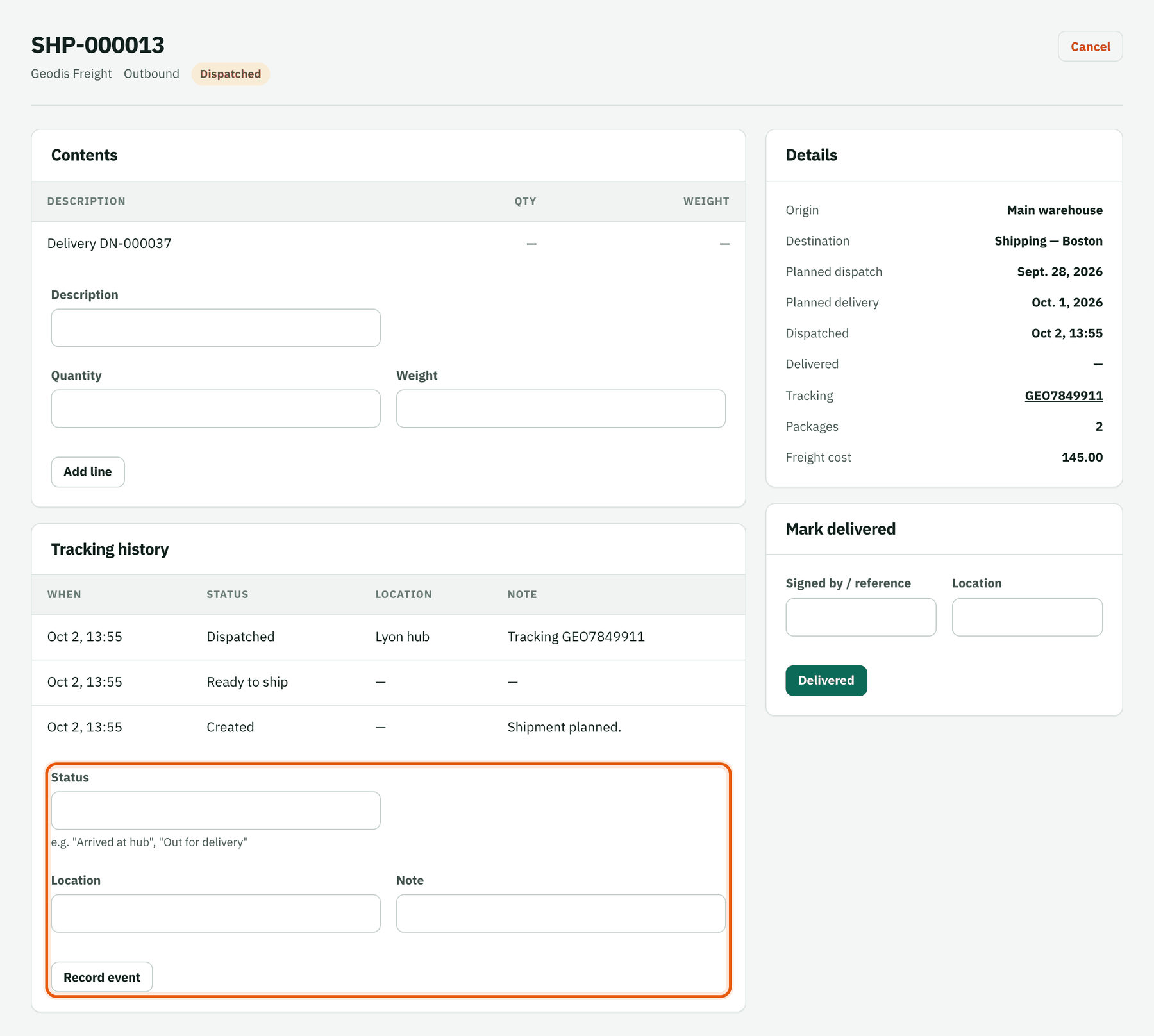Click the Cancel button
Screen dimensions: 1154x1036
click(1090, 46)
